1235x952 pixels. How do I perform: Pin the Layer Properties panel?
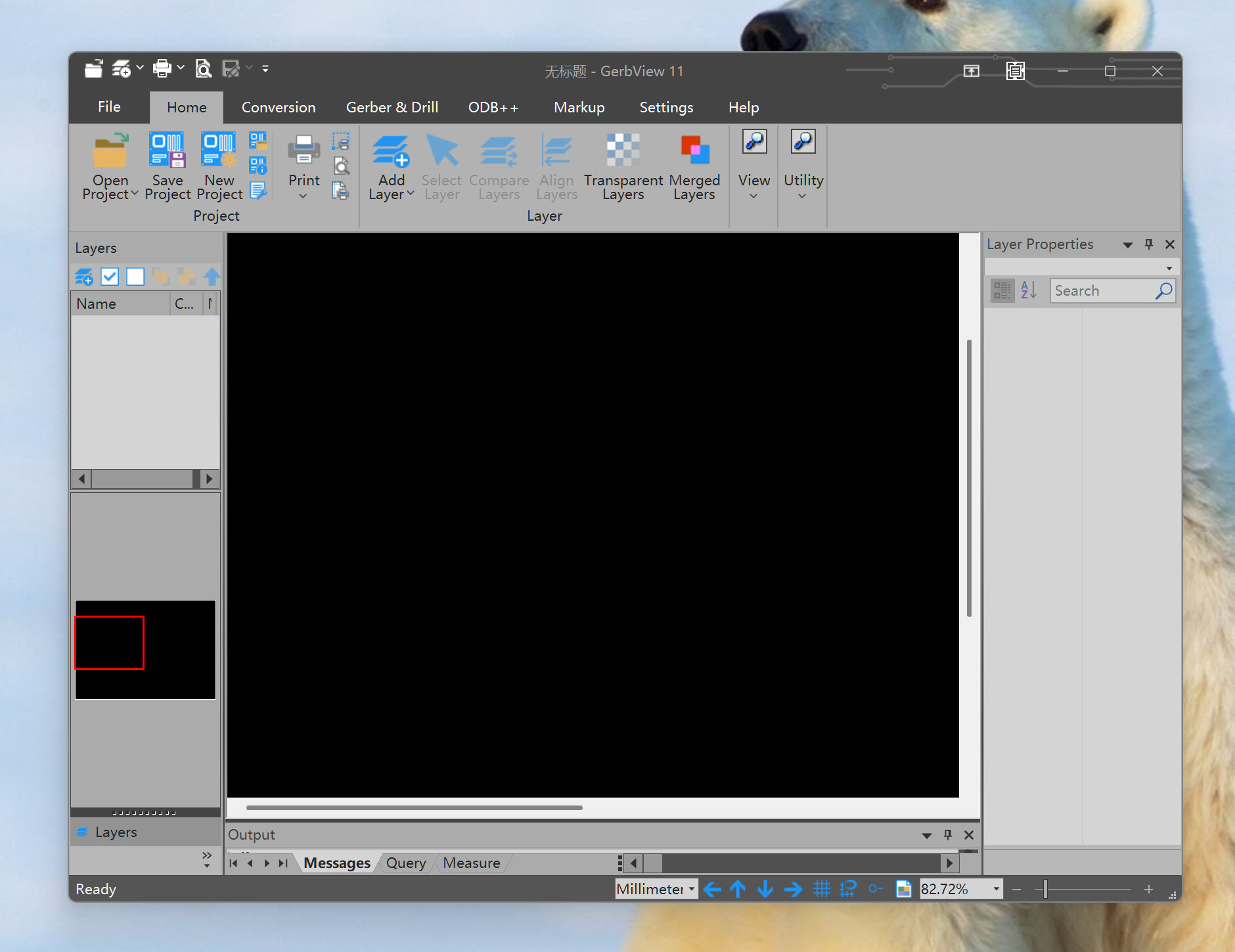point(1149,244)
